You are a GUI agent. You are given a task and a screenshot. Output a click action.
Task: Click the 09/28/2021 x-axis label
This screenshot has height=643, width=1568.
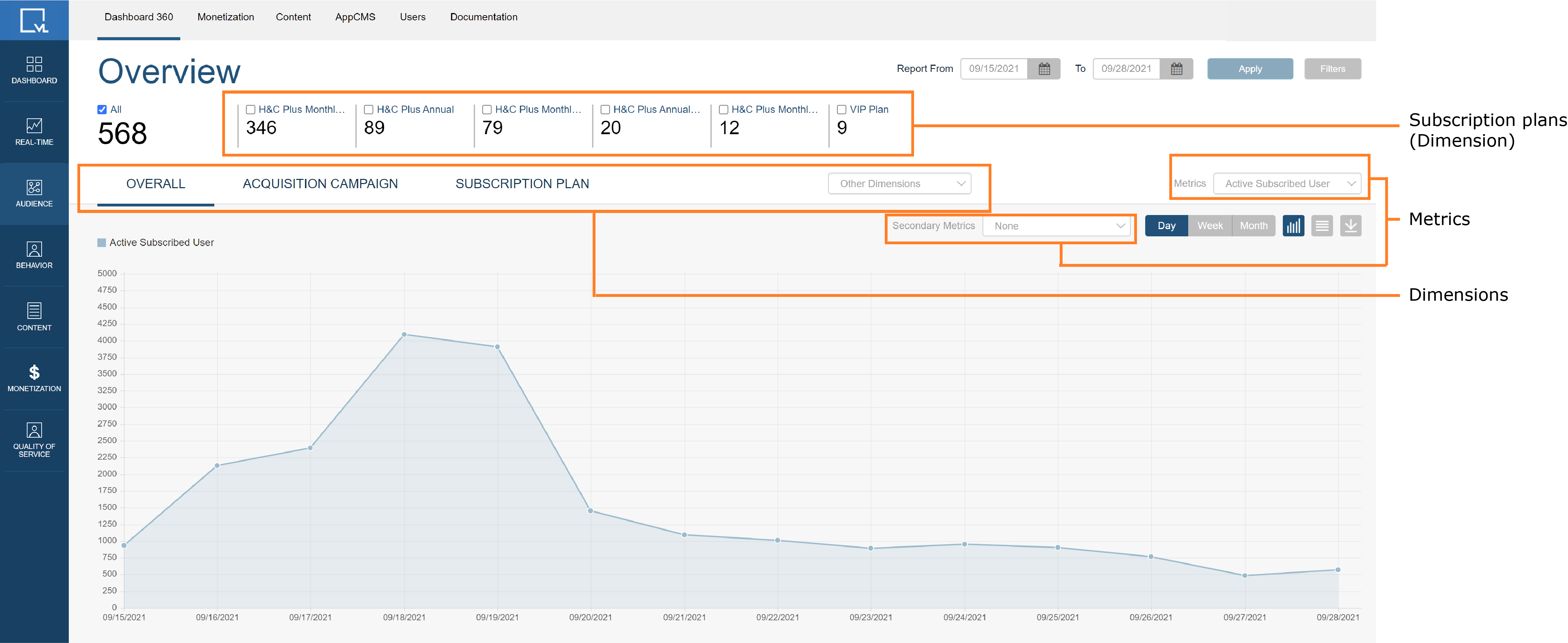pyautogui.click(x=1338, y=618)
